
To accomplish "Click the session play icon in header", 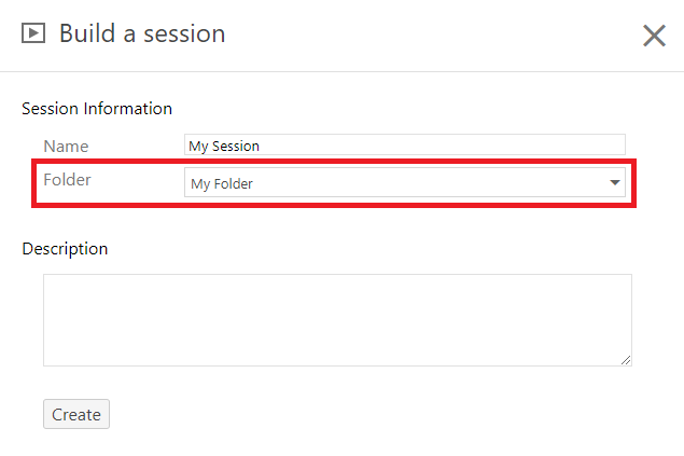I will click(33, 33).
